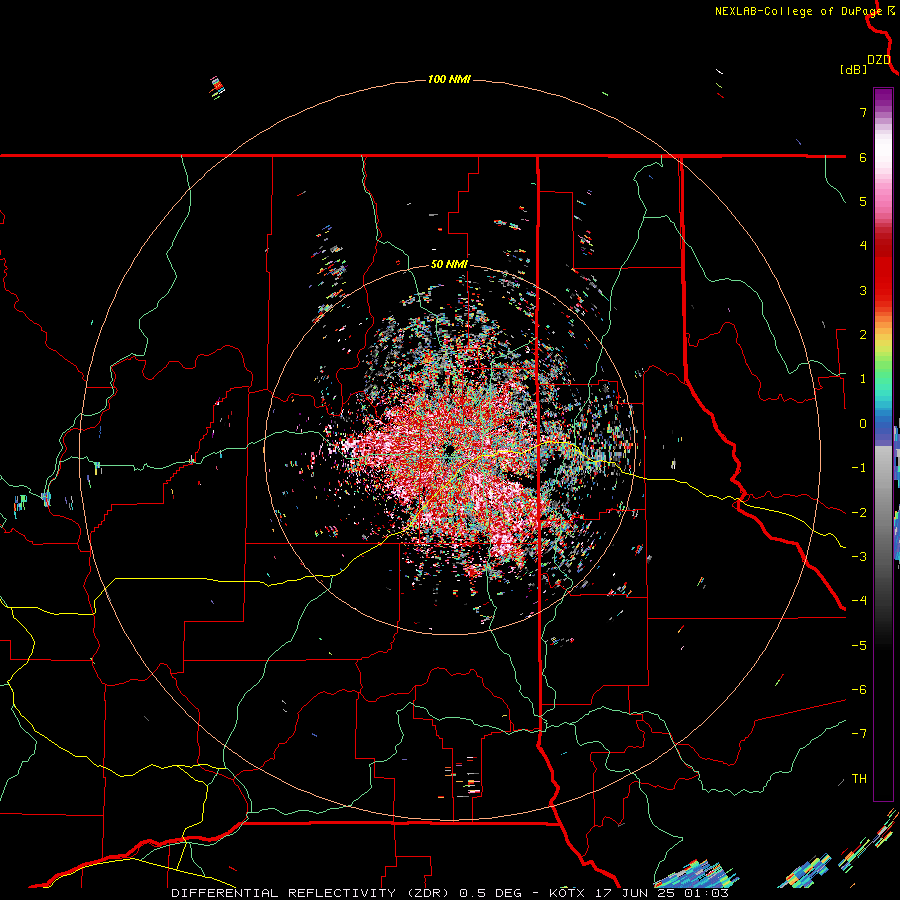Click the positive 7 scale value

863,112
